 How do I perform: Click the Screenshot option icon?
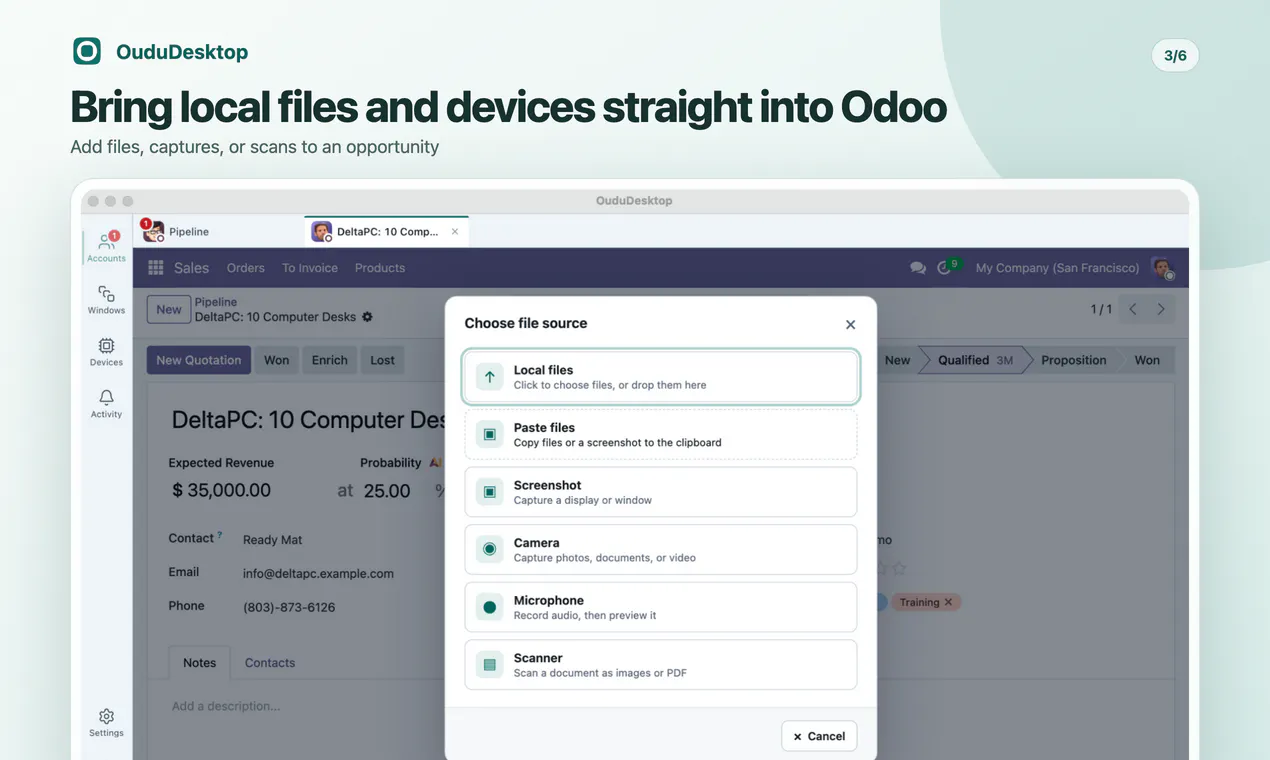pos(489,492)
